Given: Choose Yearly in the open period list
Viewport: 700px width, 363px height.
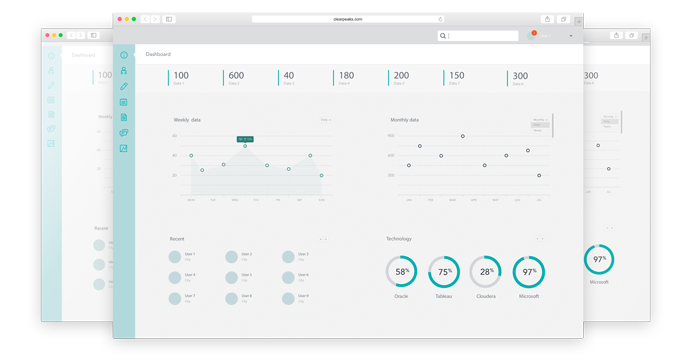Looking at the screenshot, I should click(538, 130).
